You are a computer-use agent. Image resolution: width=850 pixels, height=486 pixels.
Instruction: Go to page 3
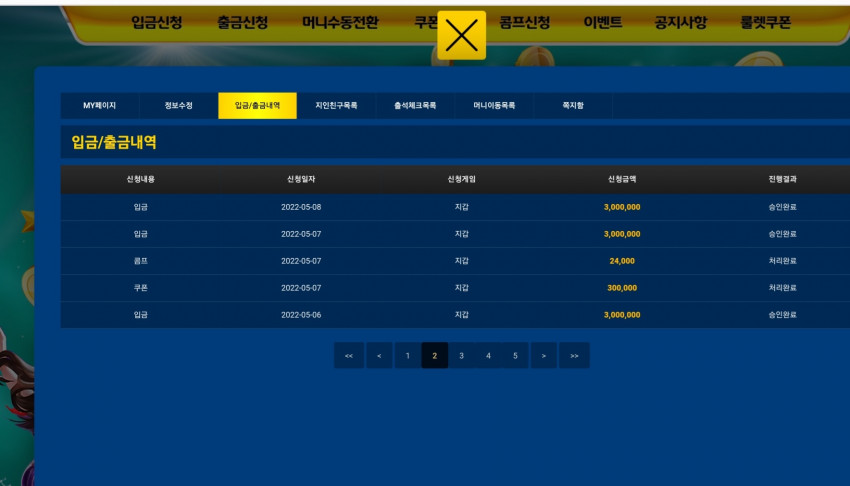click(461, 355)
